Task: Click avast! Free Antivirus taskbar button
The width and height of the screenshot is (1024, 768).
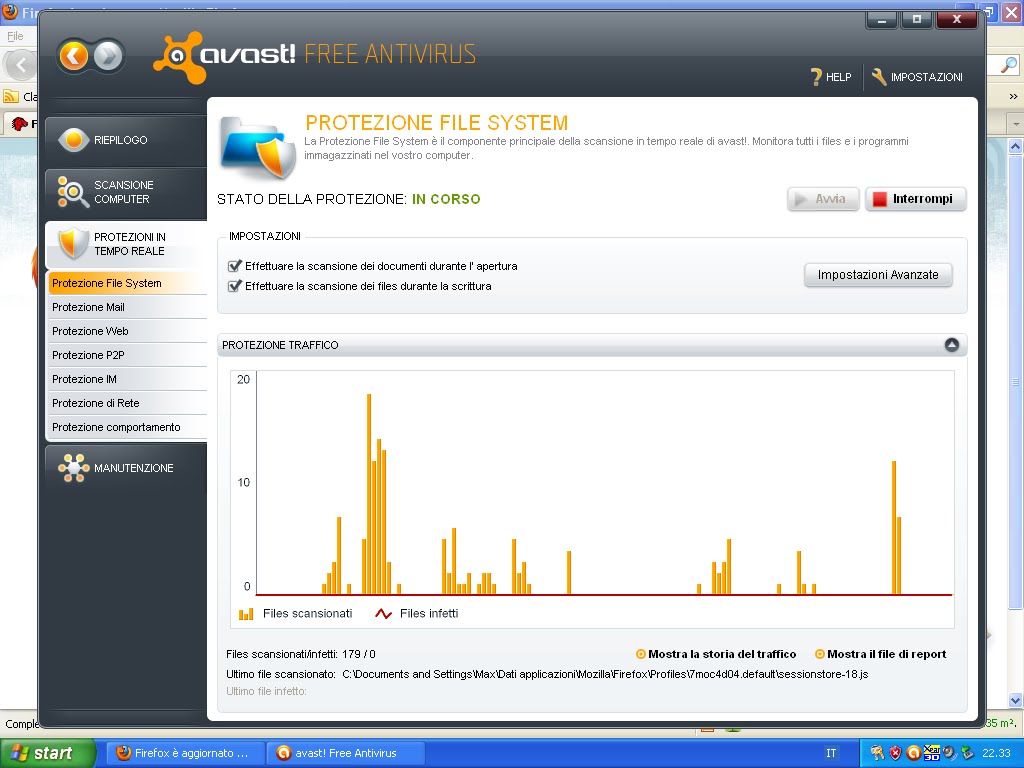Action: (x=345, y=753)
